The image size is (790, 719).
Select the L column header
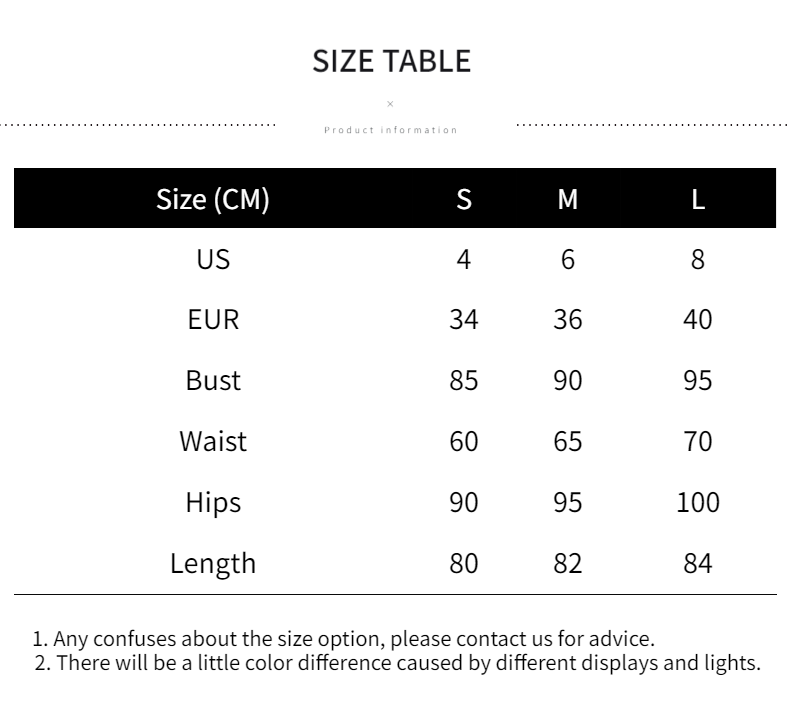(698, 199)
